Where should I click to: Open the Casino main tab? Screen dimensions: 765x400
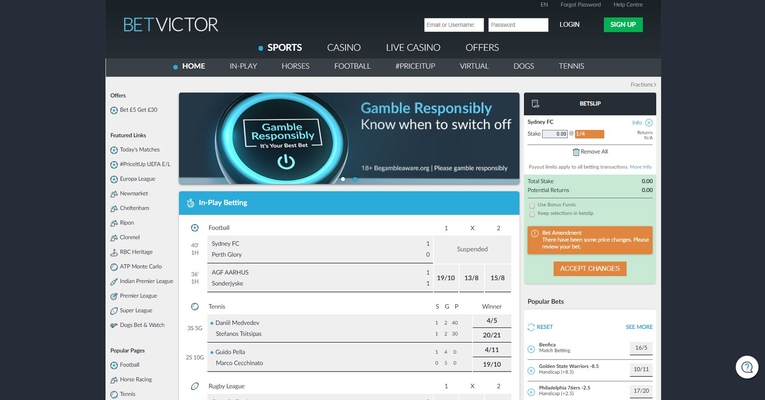344,48
